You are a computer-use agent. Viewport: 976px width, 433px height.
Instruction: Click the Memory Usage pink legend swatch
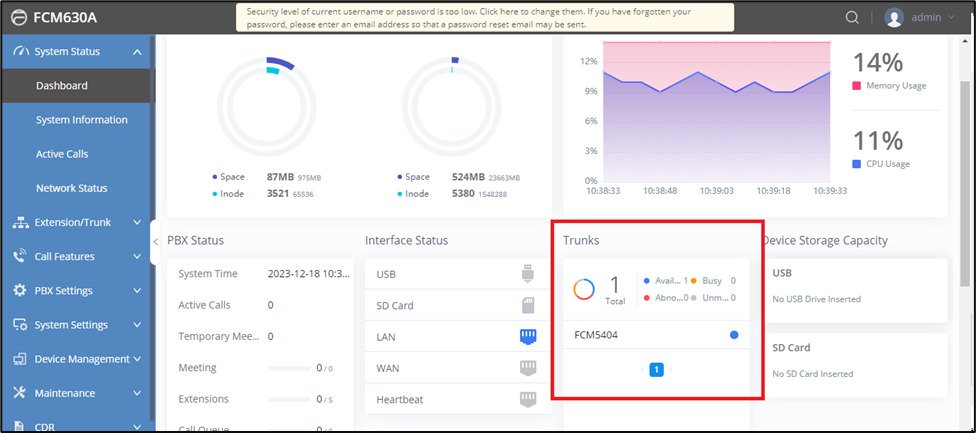click(x=856, y=86)
